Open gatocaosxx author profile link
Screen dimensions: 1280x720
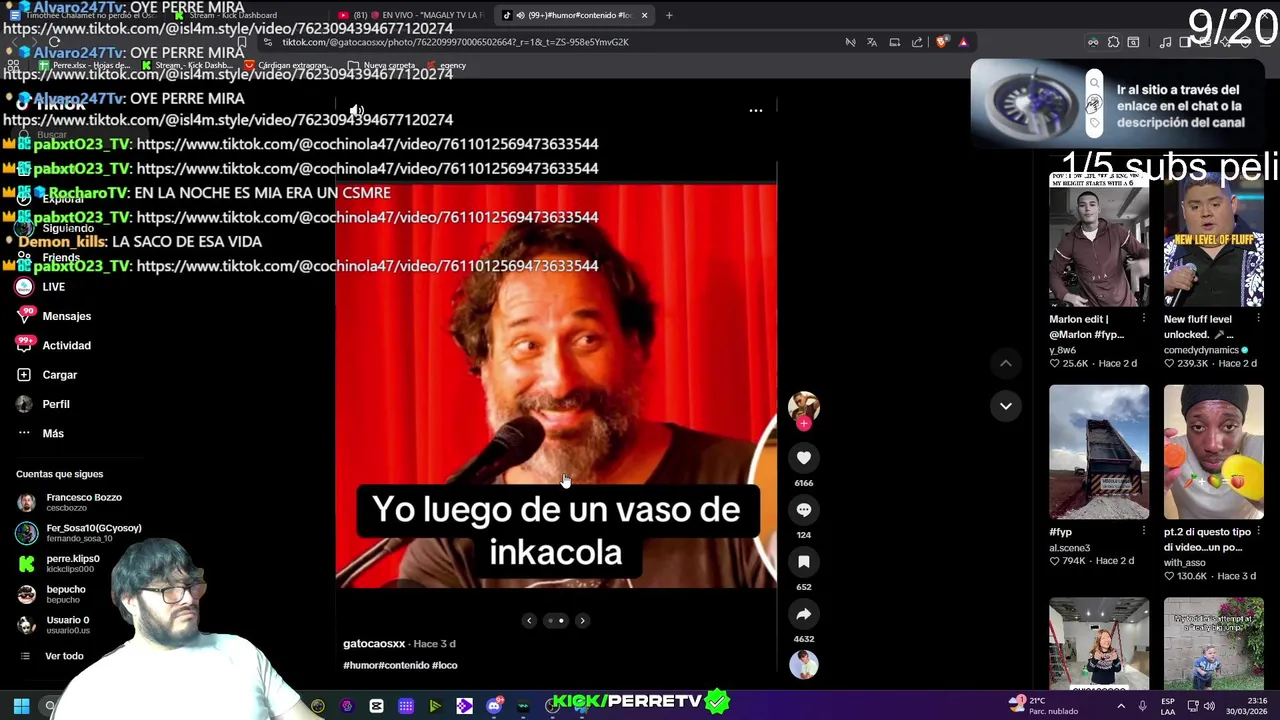[374, 644]
